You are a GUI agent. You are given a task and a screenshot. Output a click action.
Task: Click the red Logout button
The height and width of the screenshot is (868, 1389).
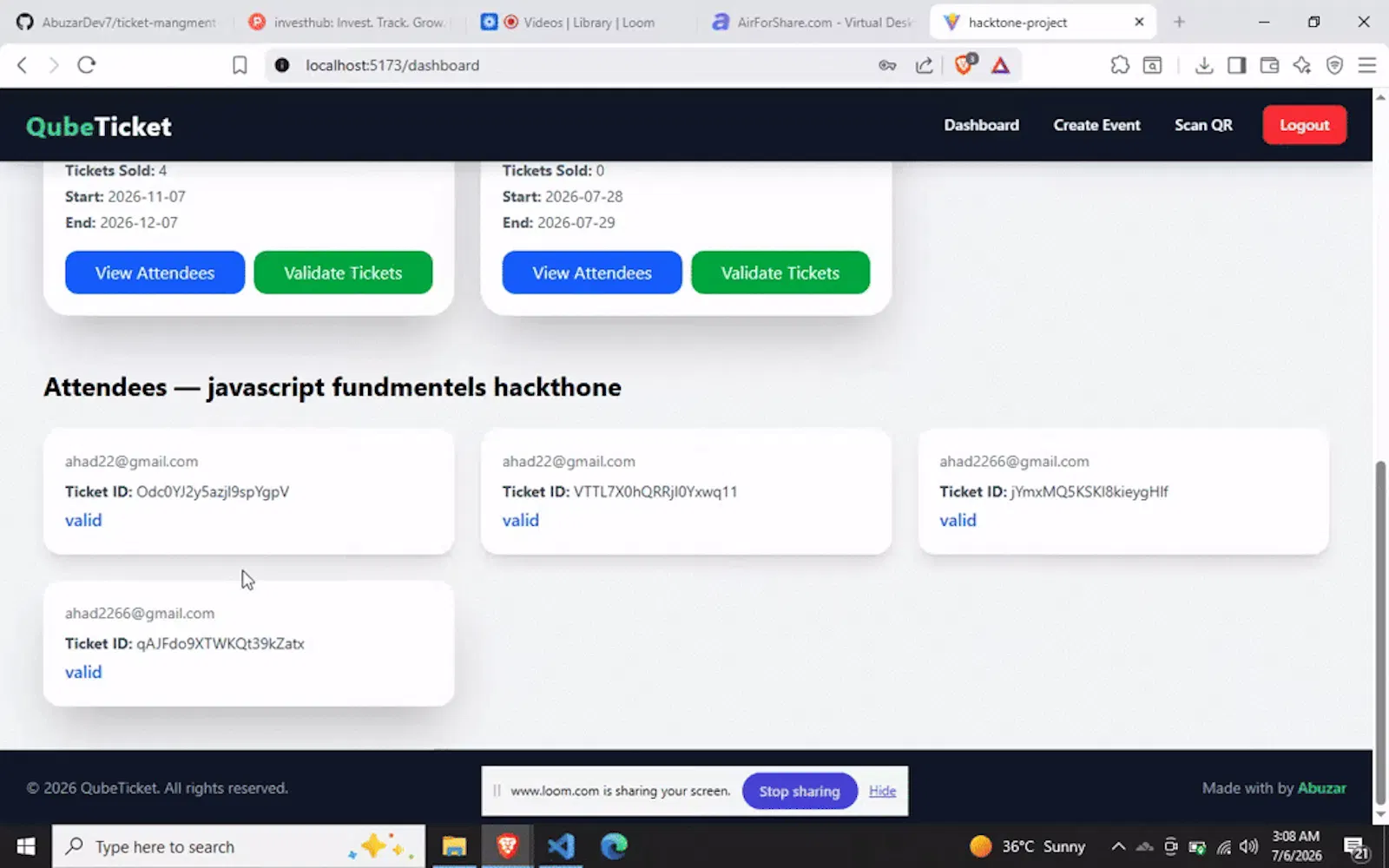[x=1304, y=125]
